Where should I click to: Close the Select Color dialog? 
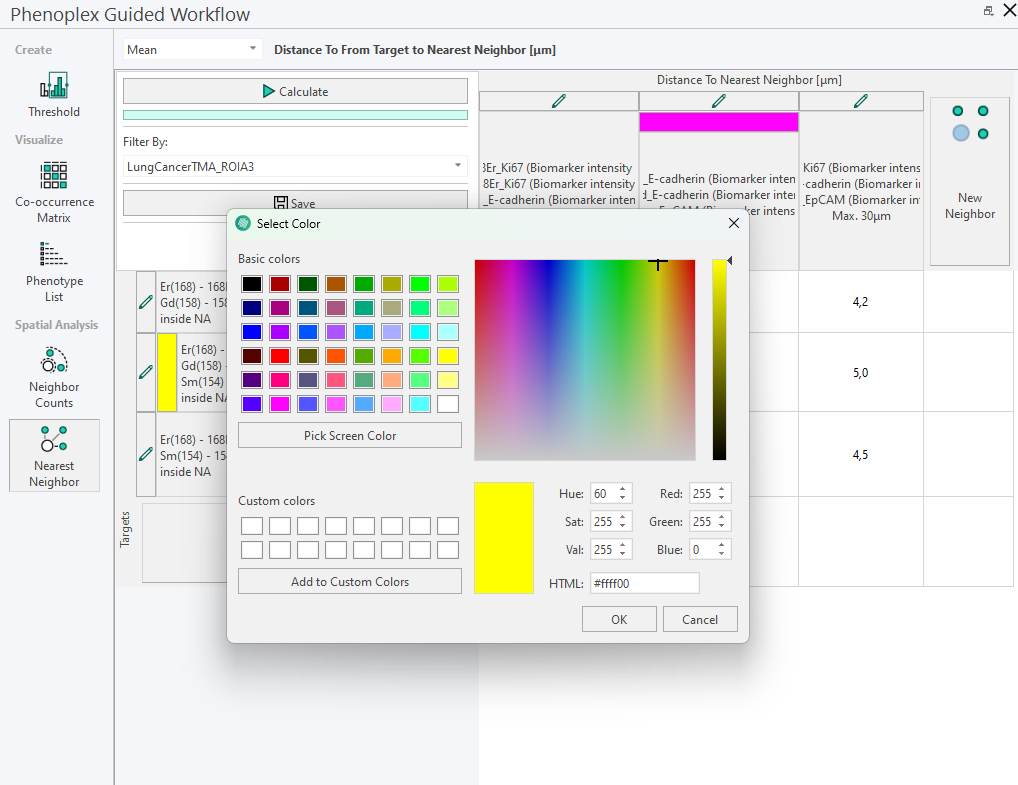tap(733, 224)
